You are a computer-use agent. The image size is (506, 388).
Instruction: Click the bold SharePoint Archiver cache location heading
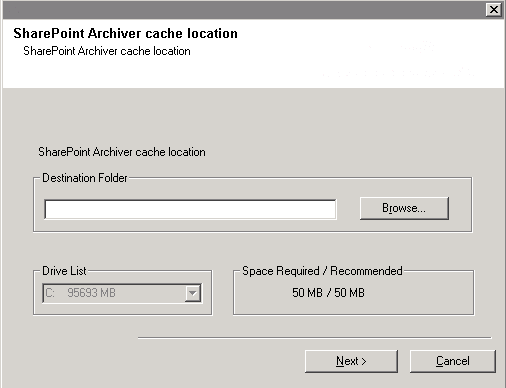125,33
